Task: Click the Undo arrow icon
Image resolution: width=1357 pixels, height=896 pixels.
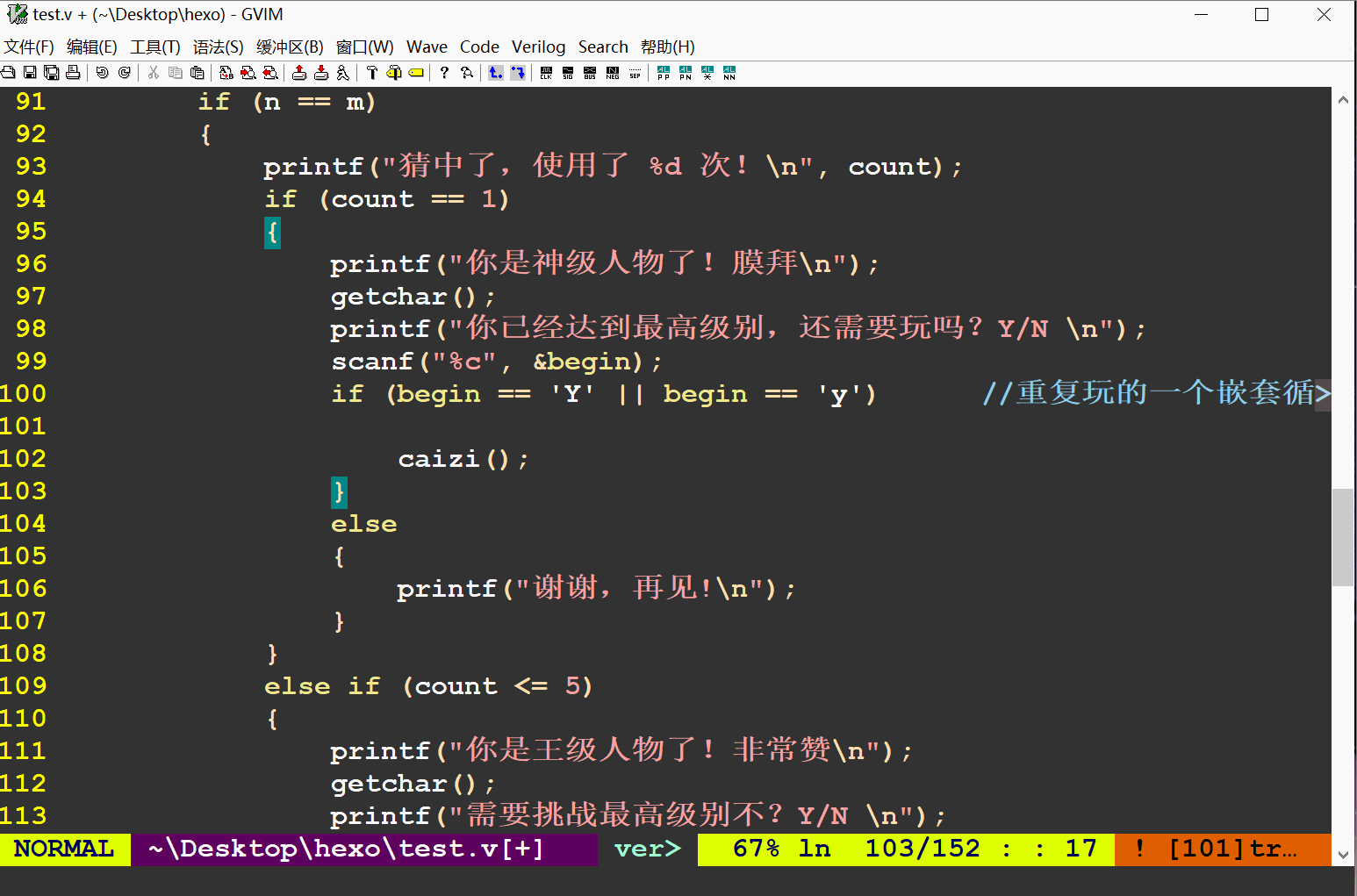Action: tap(103, 73)
